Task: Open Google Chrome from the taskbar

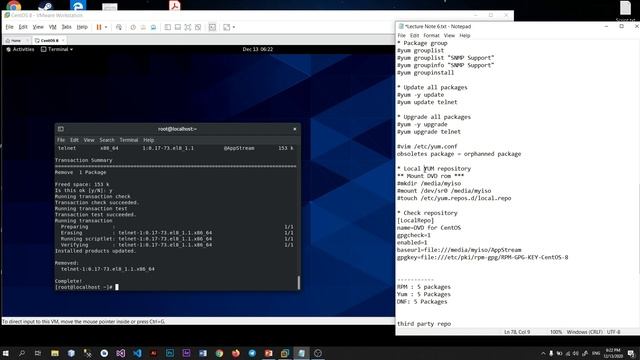Action: [219, 353]
